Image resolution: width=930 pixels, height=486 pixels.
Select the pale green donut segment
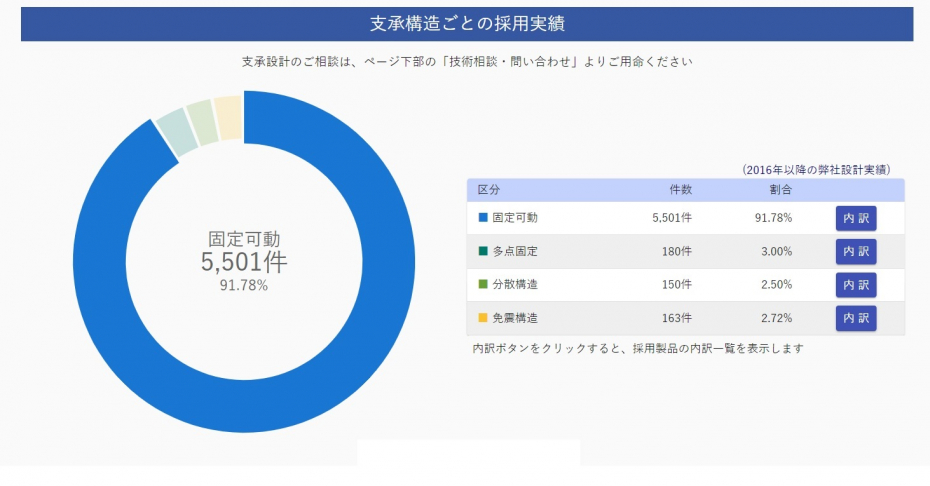(x=202, y=122)
